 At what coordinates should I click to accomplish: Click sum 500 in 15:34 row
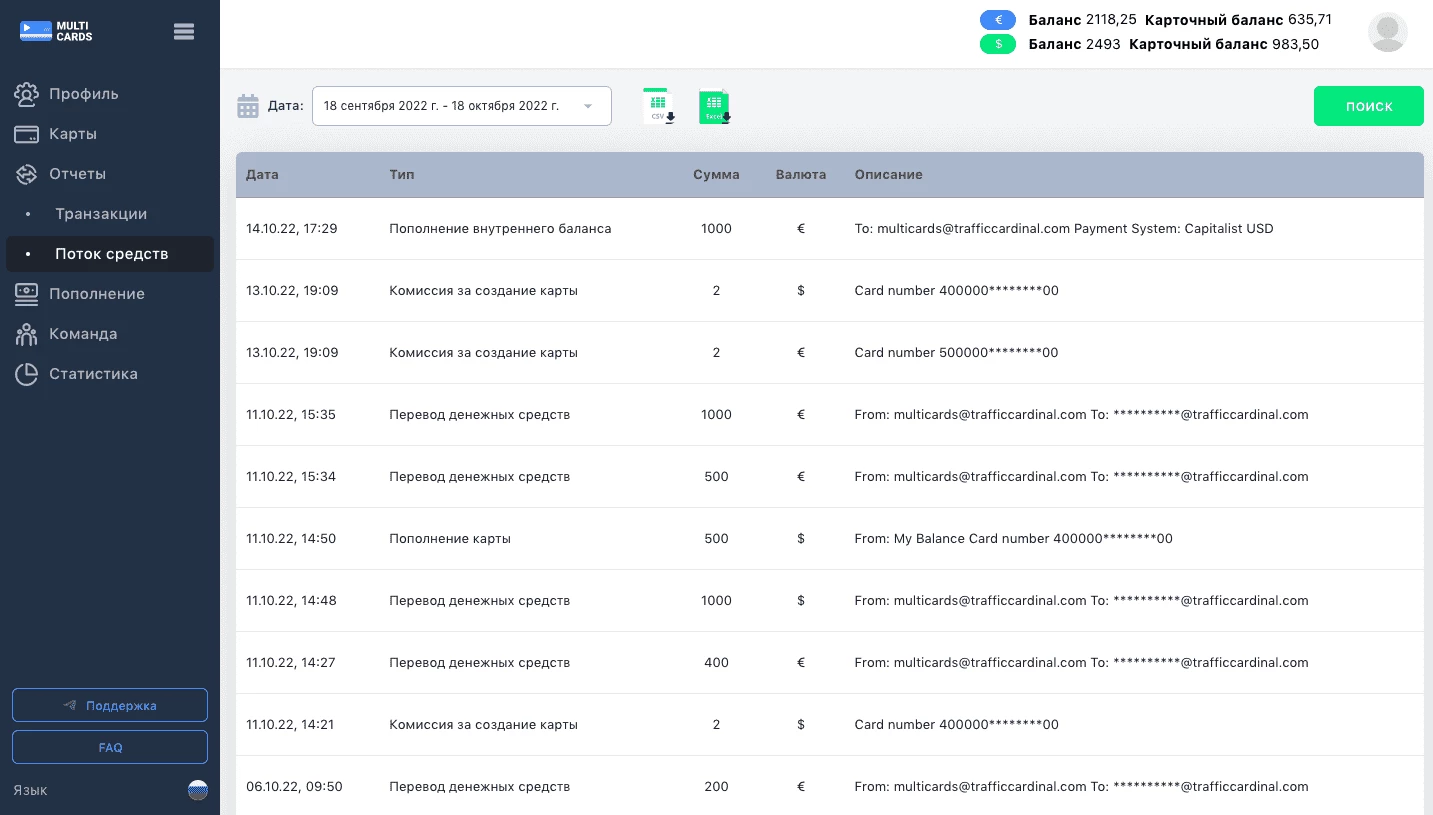[x=716, y=477]
